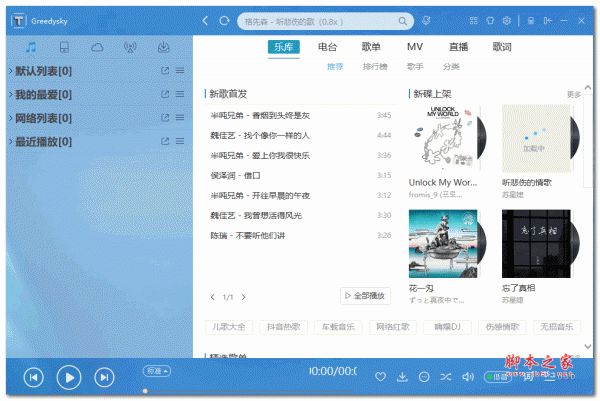Click the export icon for 默认列表
Viewport: 600px width, 401px height.
click(165, 71)
